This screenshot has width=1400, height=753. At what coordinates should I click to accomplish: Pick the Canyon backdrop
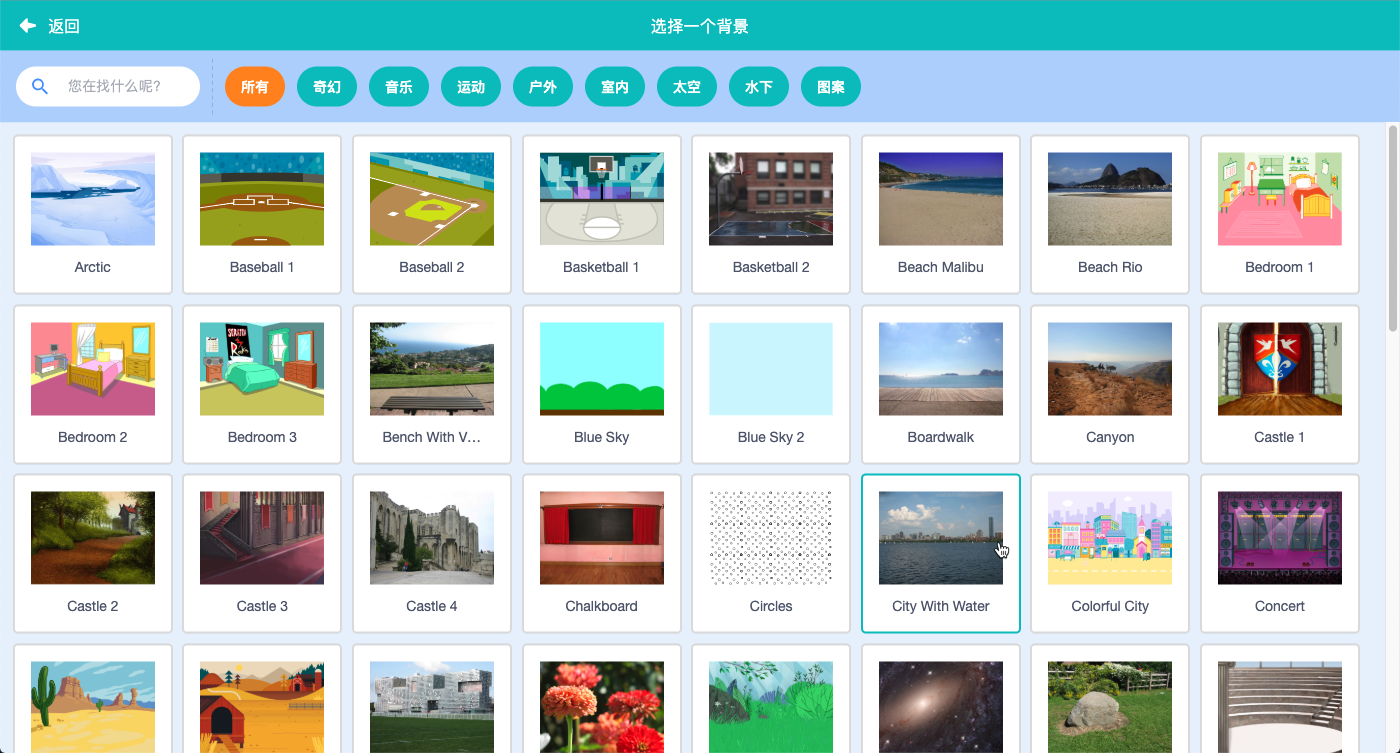coord(1110,384)
